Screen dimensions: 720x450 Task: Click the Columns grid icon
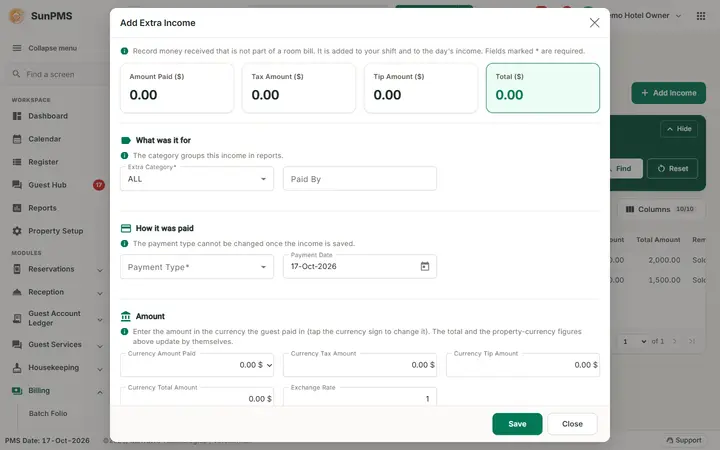630,209
